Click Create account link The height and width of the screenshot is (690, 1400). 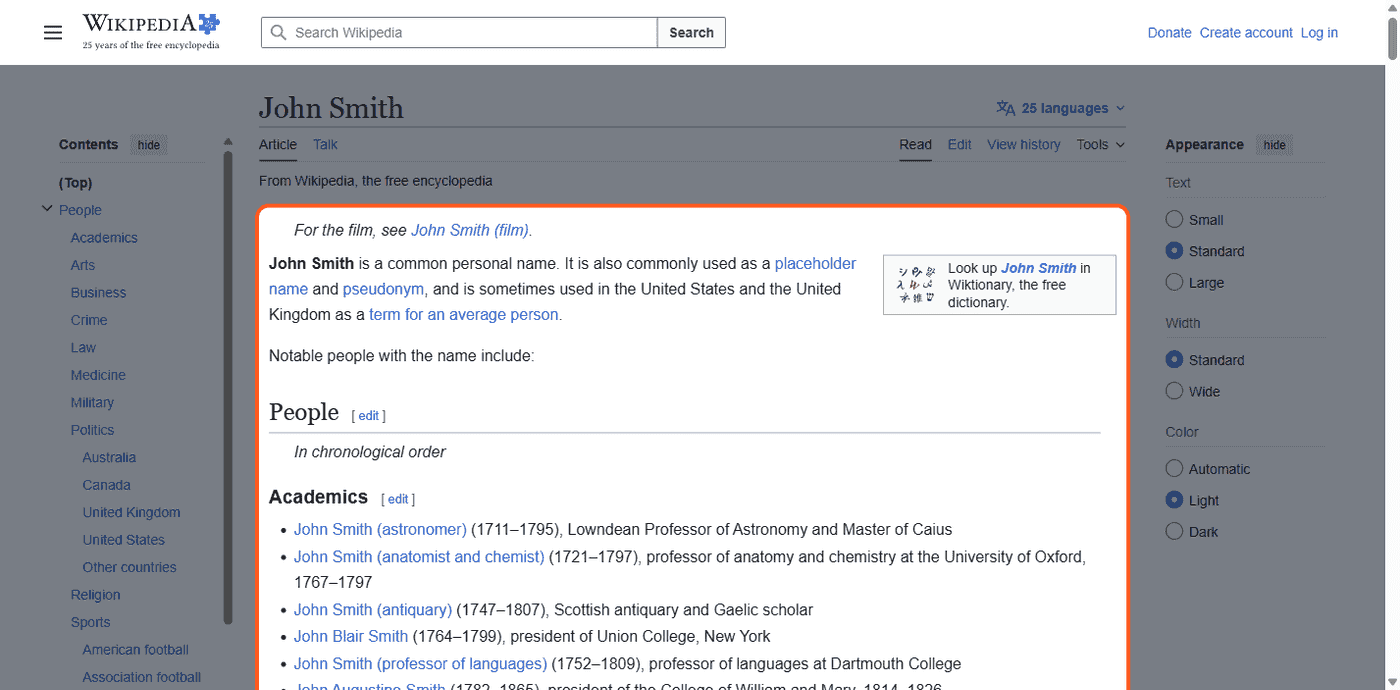[x=1246, y=33]
